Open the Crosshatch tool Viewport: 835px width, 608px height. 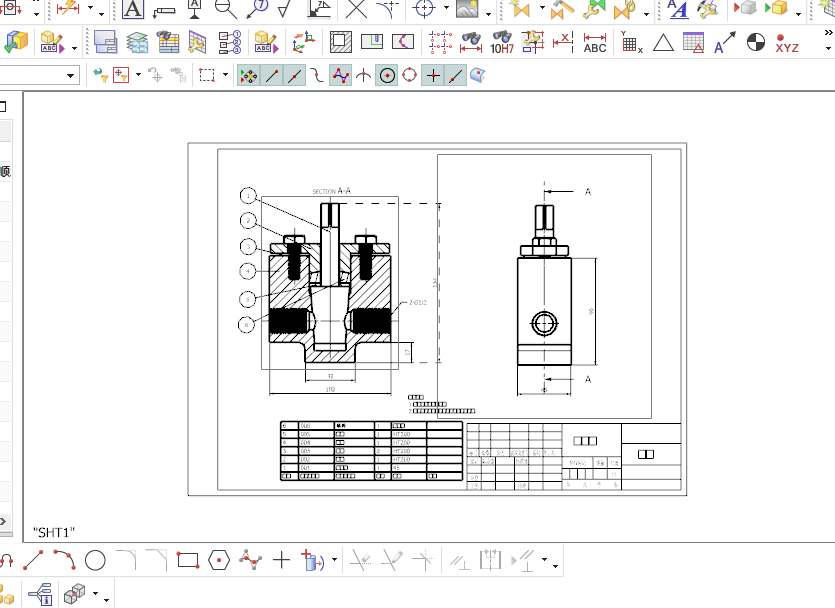[341, 42]
